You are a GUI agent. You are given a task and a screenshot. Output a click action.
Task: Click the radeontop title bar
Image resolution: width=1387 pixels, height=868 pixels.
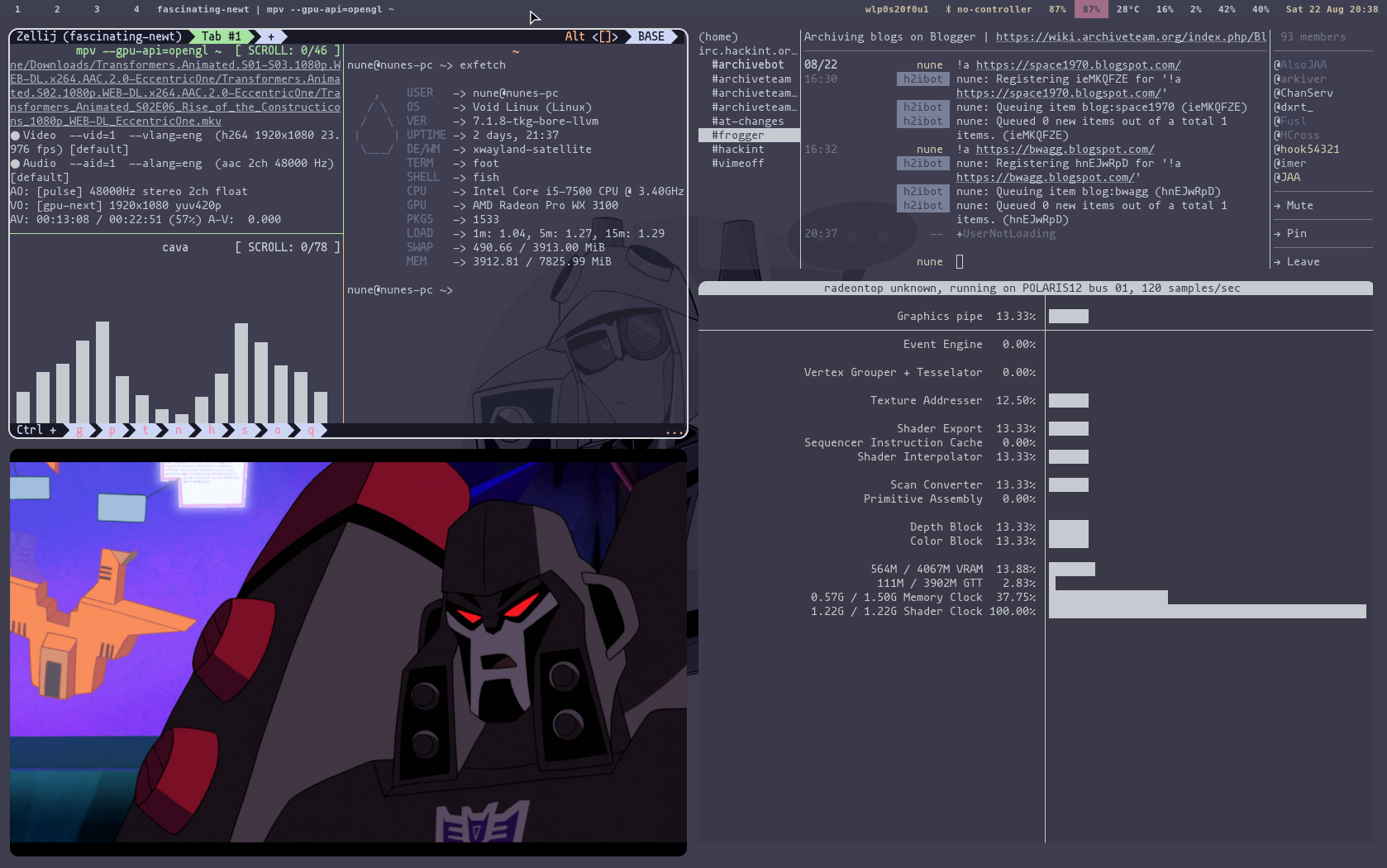1036,288
